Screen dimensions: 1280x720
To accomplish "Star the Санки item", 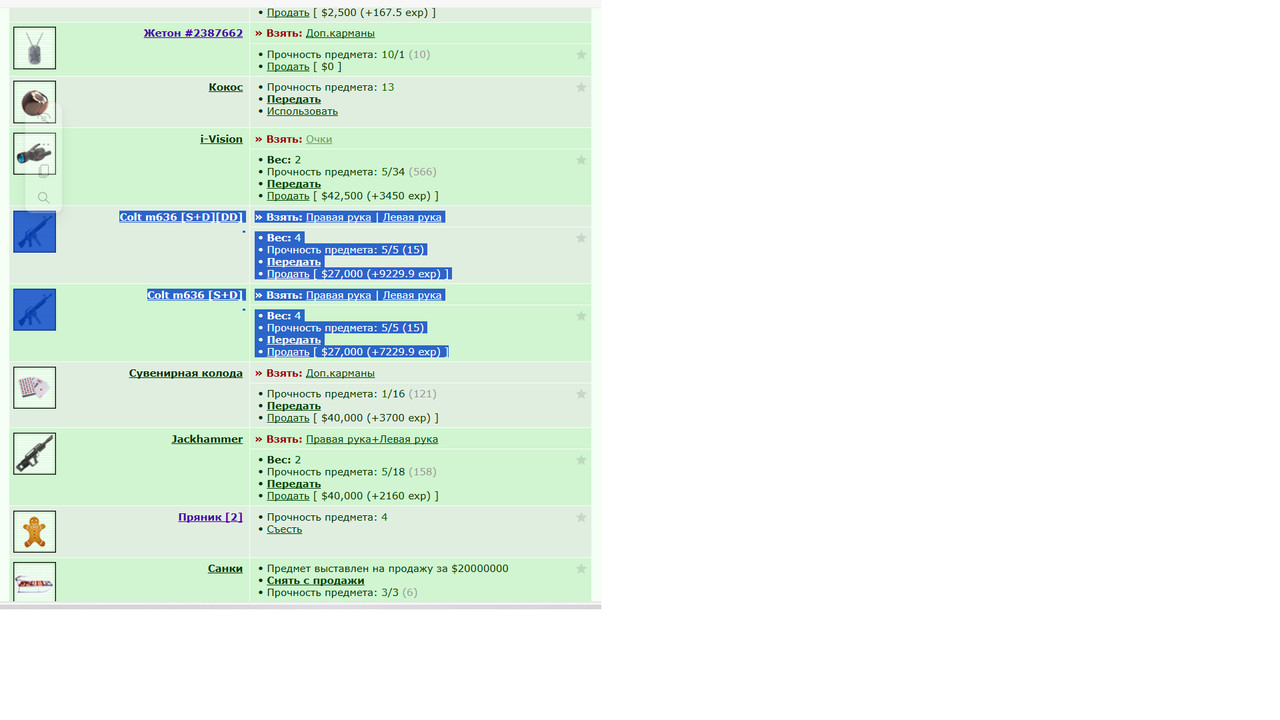I will [x=581, y=569].
